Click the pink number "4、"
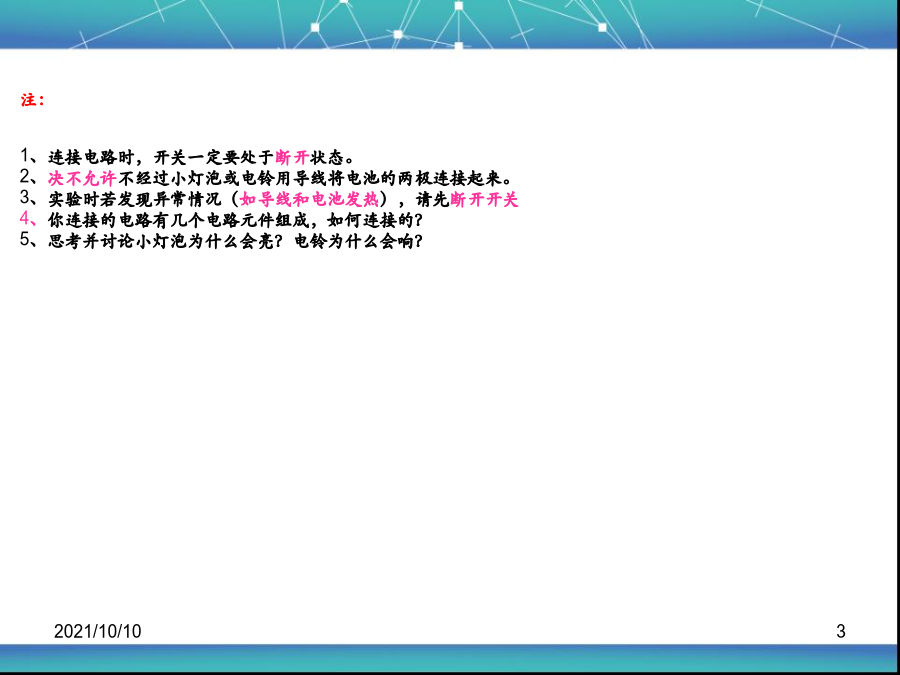Image resolution: width=900 pixels, height=675 pixels. 29,219
